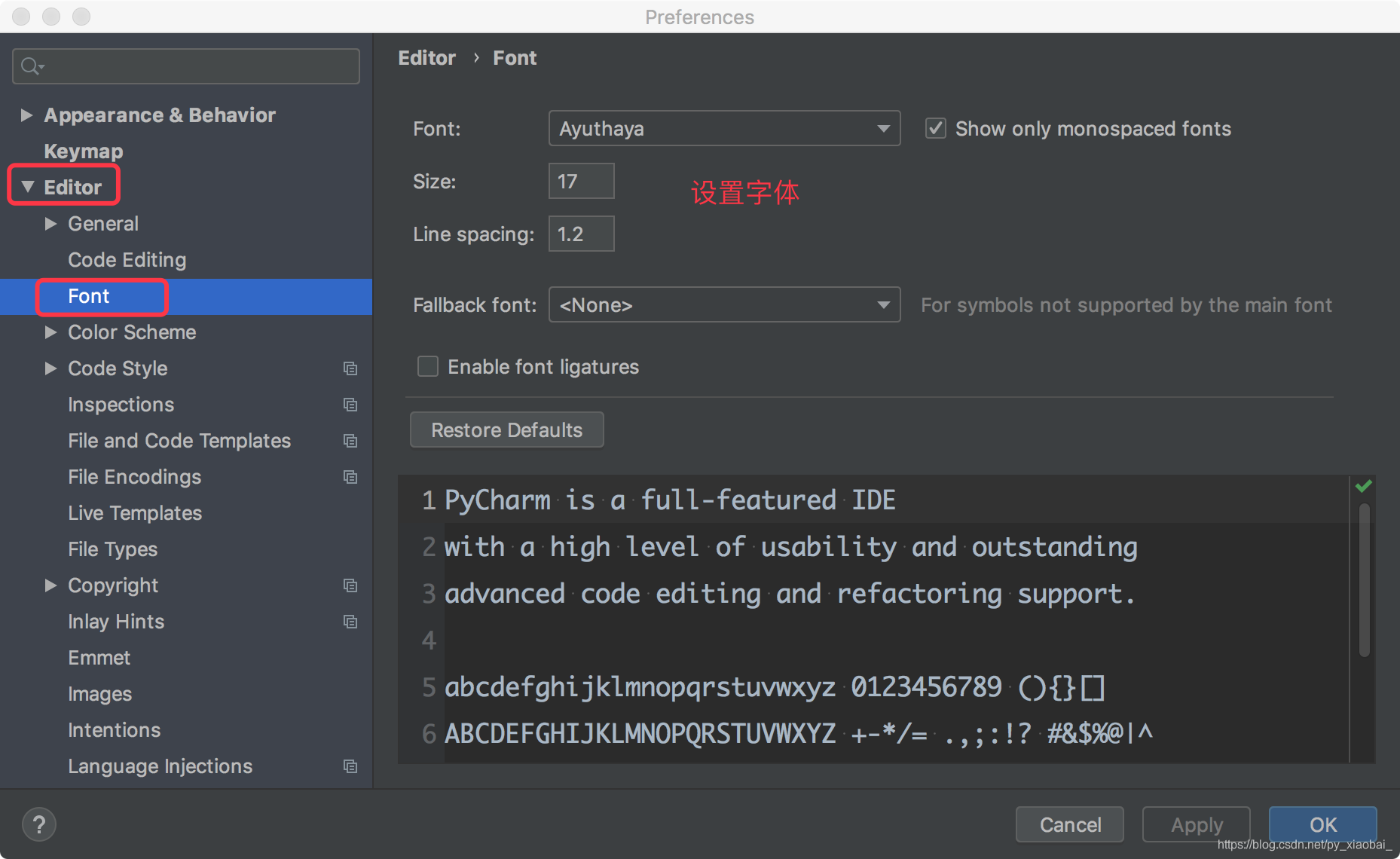Open Emmet settings page
Viewport: 1400px width, 859px height.
99,658
